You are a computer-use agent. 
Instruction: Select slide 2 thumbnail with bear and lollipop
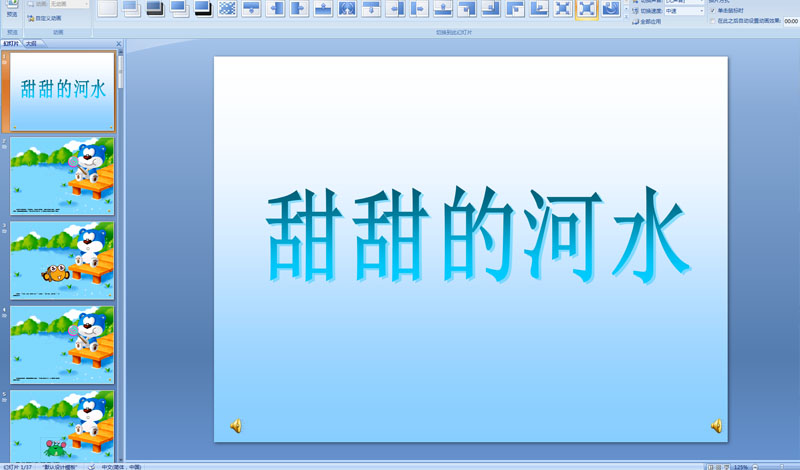click(x=62, y=176)
